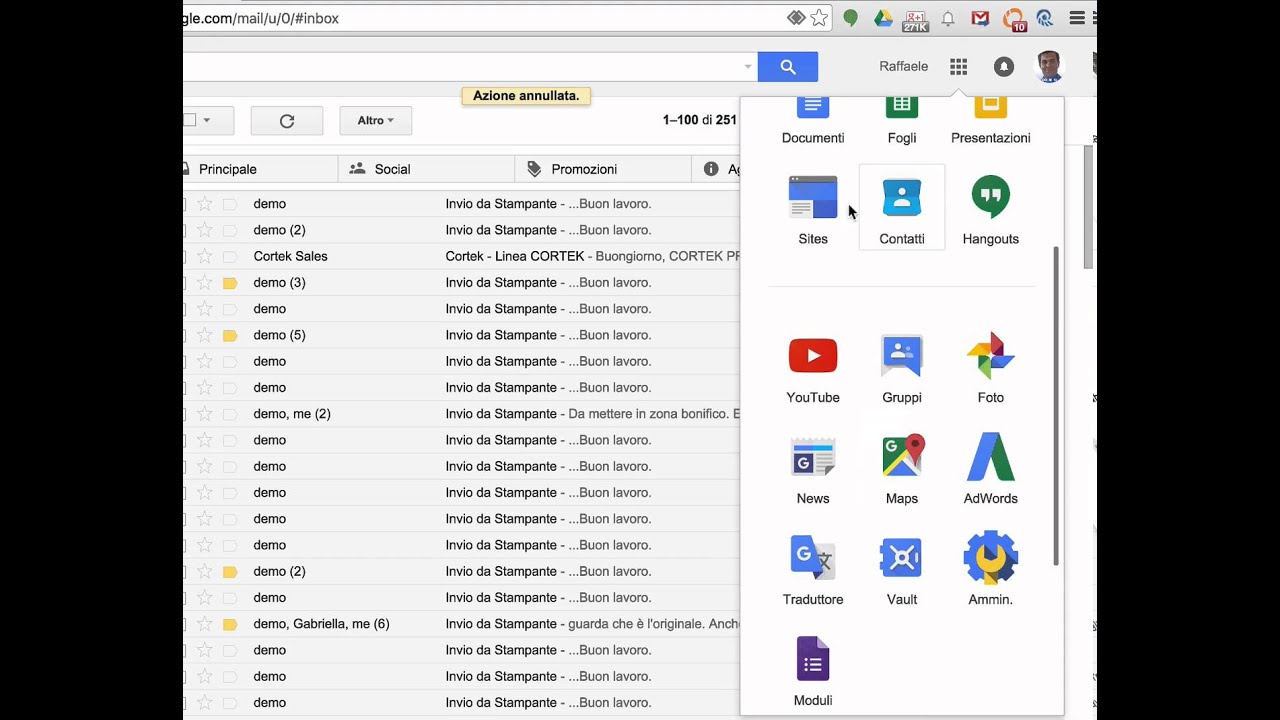Open email 'Da mettere in zona bonifico'

click(x=654, y=414)
